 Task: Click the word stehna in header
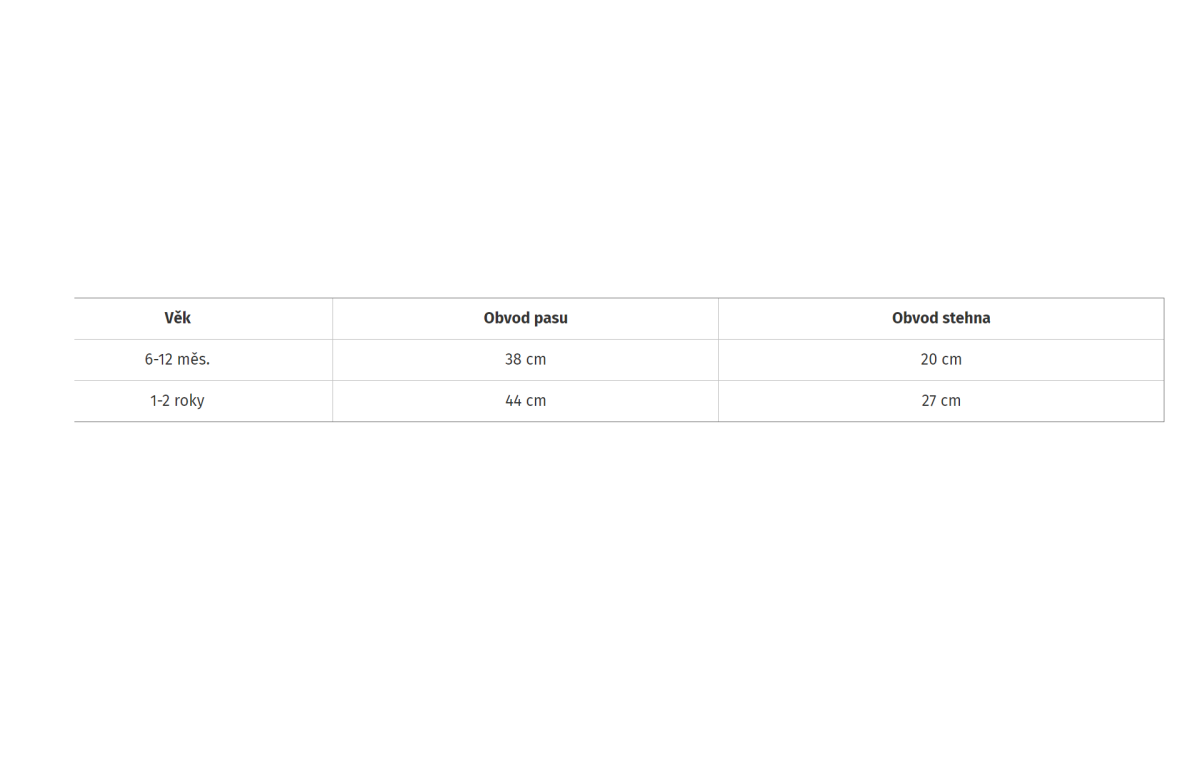point(966,318)
